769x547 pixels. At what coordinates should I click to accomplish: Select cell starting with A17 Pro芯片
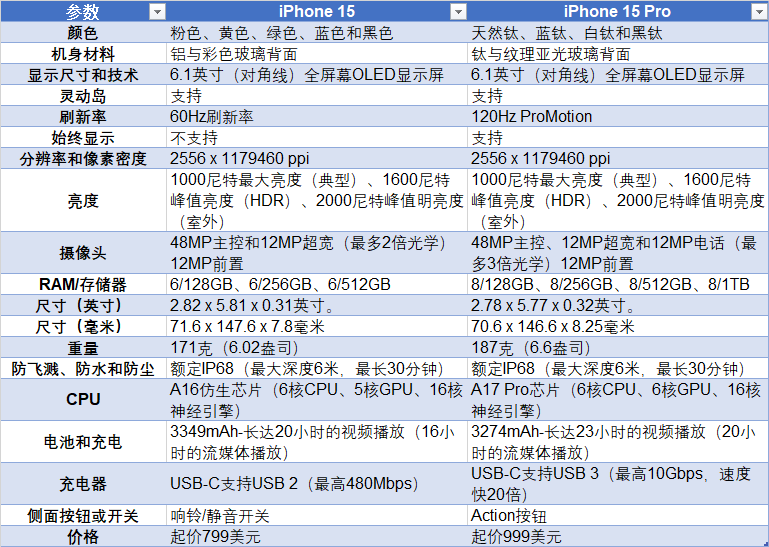click(x=618, y=399)
